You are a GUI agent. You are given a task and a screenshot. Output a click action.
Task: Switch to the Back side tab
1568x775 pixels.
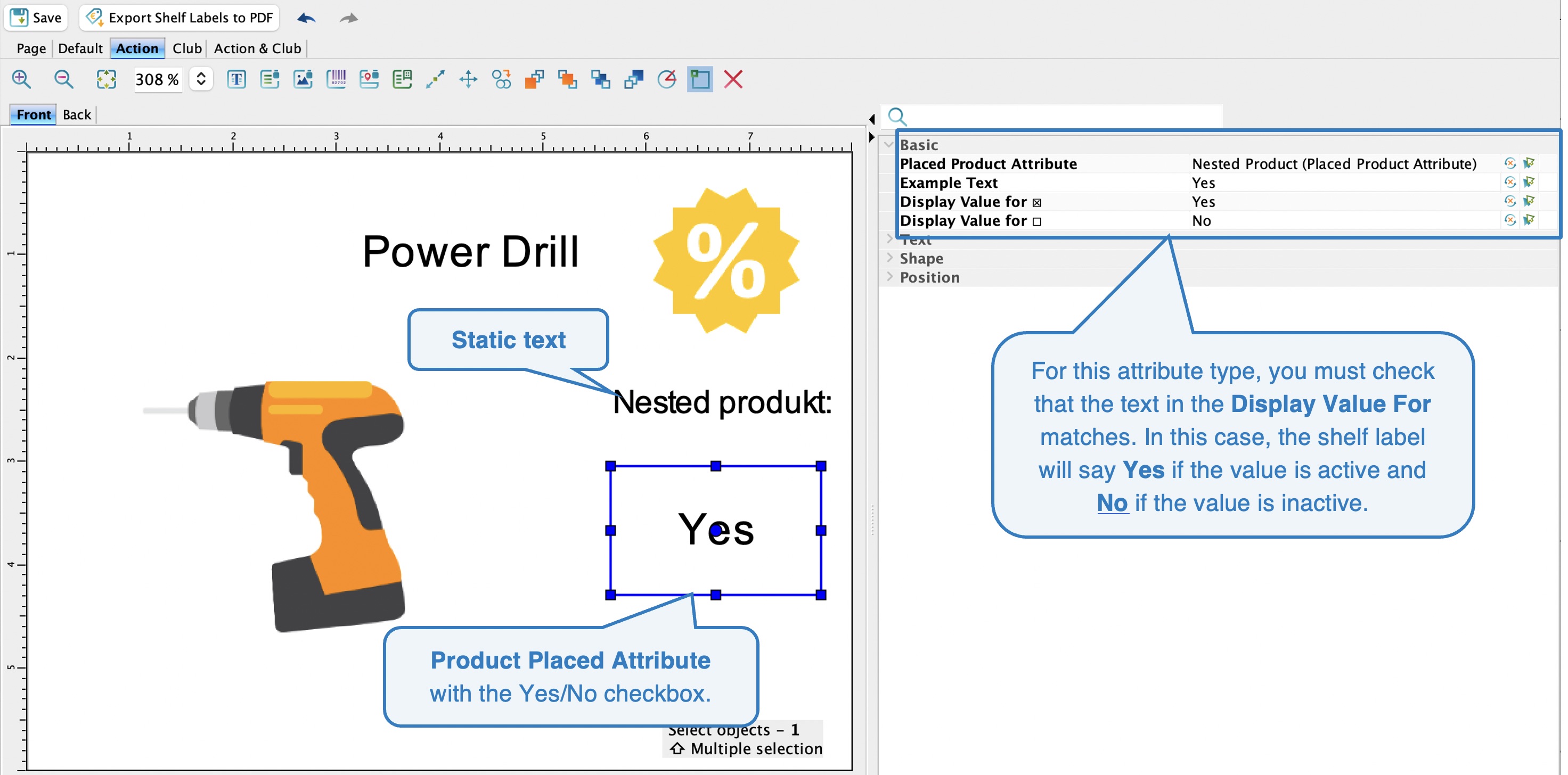(77, 114)
